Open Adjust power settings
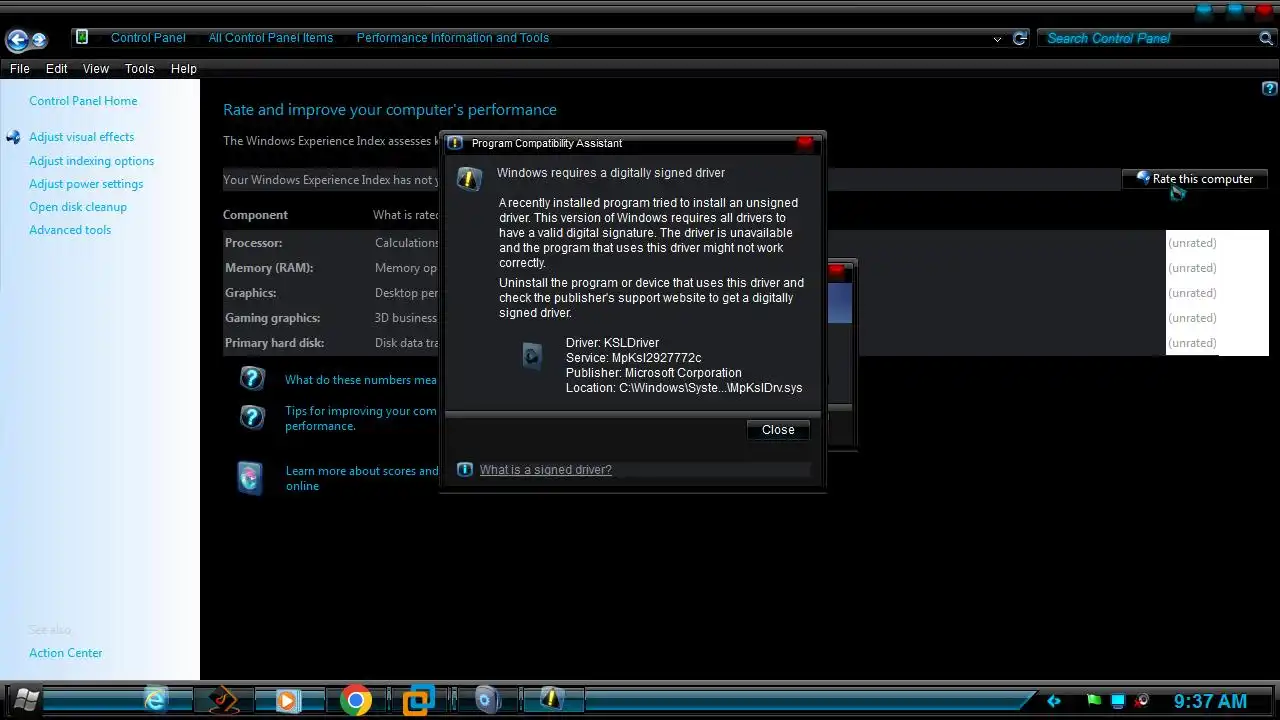This screenshot has height=720, width=1280. tap(86, 184)
